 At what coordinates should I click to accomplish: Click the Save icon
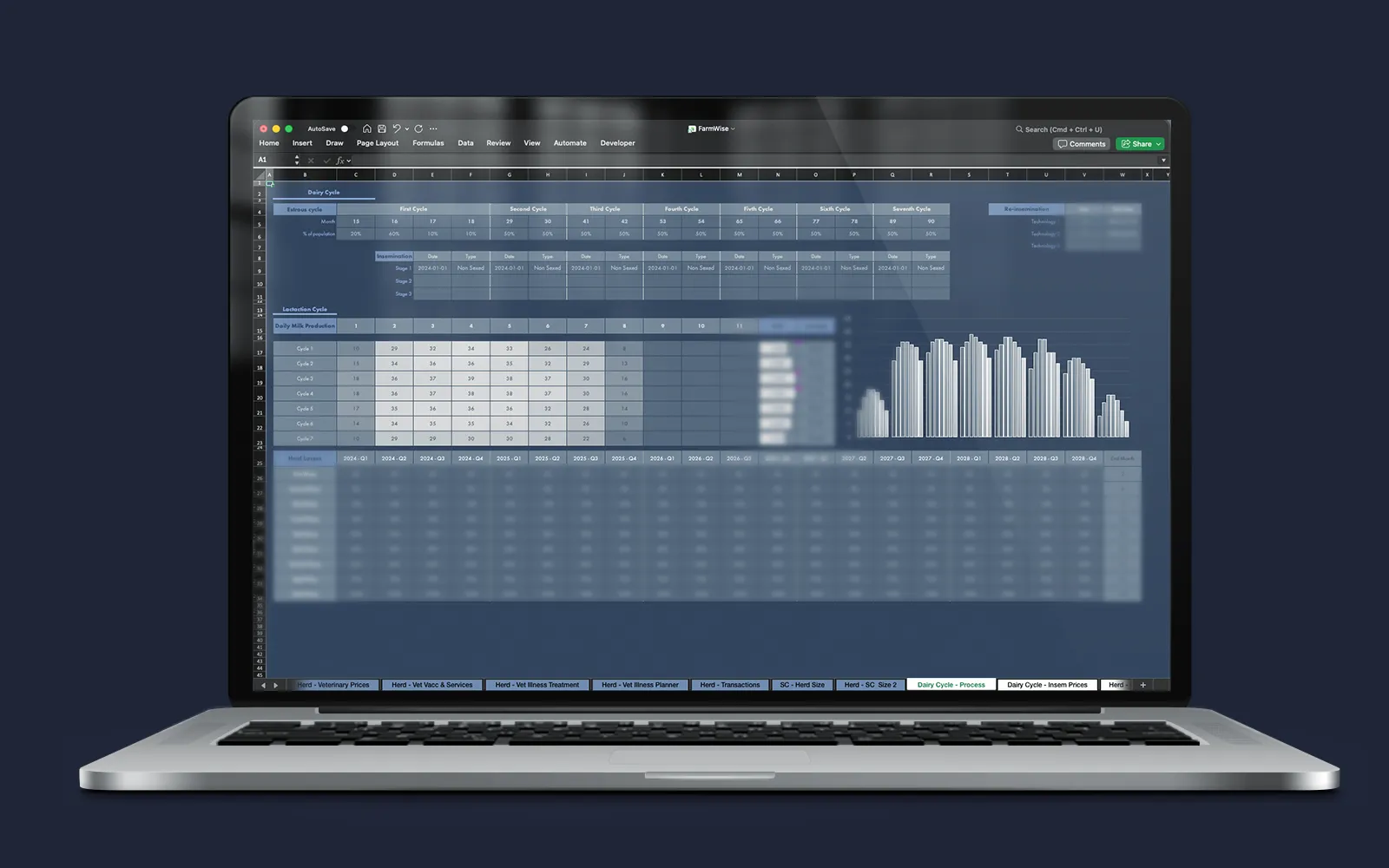[x=381, y=128]
